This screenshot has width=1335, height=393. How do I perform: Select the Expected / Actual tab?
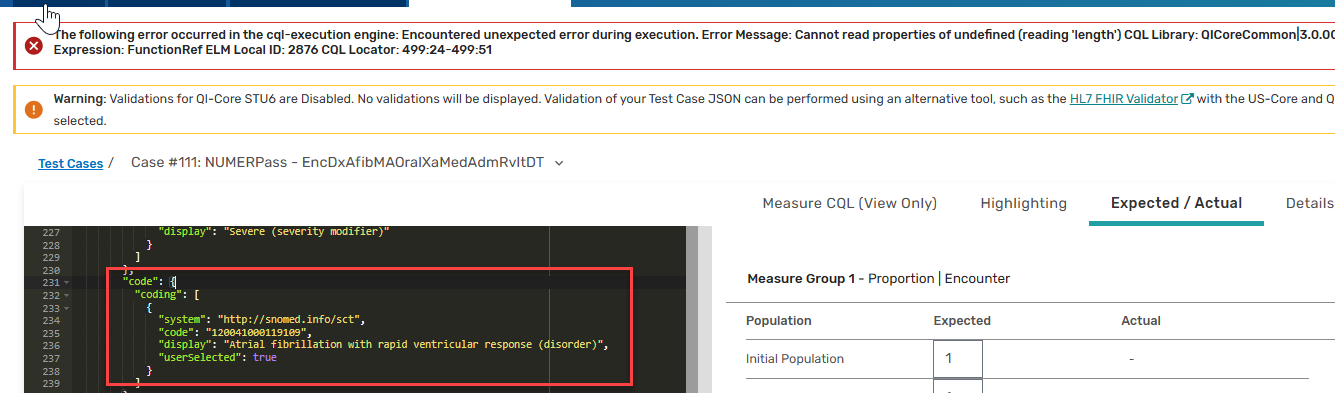[1176, 203]
